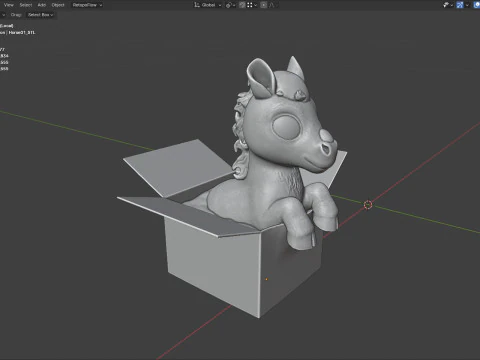Expand the RetopoFlow dropdown
This screenshot has height=360, width=480.
click(x=87, y=5)
